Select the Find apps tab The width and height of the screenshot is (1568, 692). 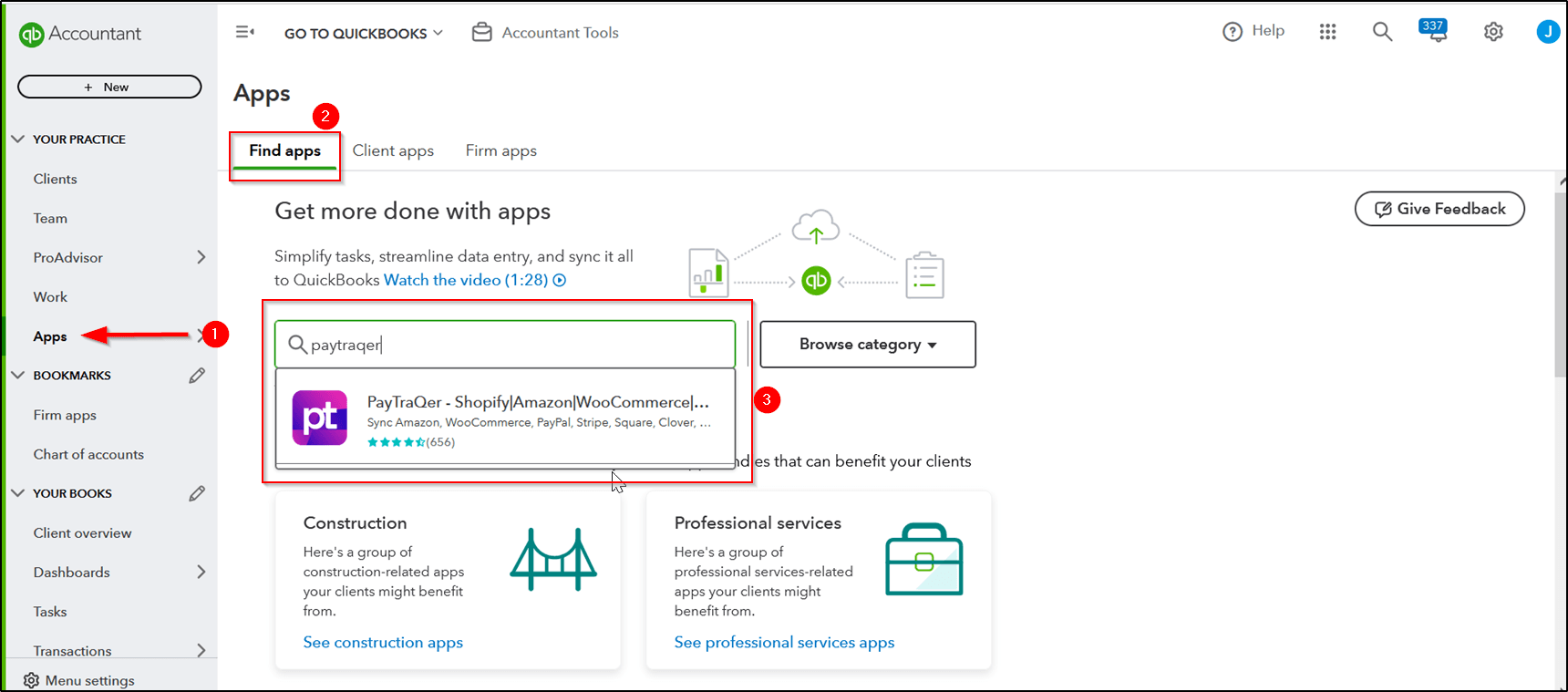point(284,151)
